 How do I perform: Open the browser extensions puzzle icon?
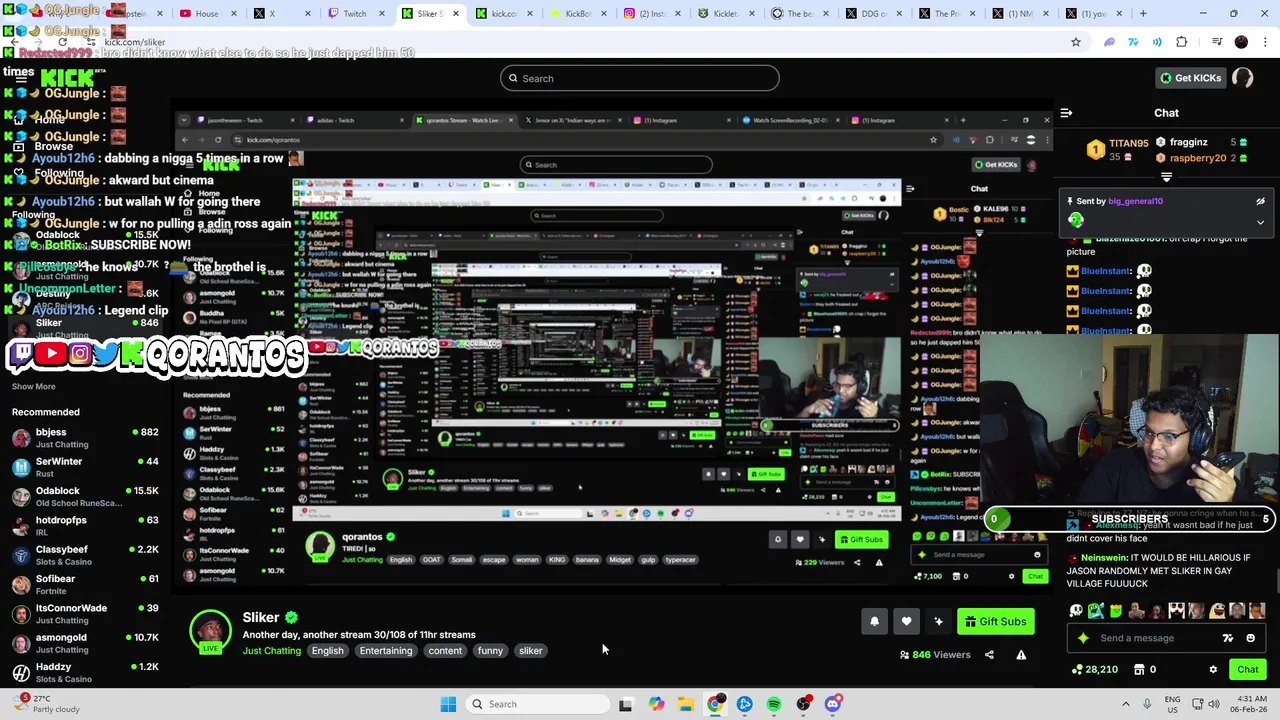coord(1181,42)
